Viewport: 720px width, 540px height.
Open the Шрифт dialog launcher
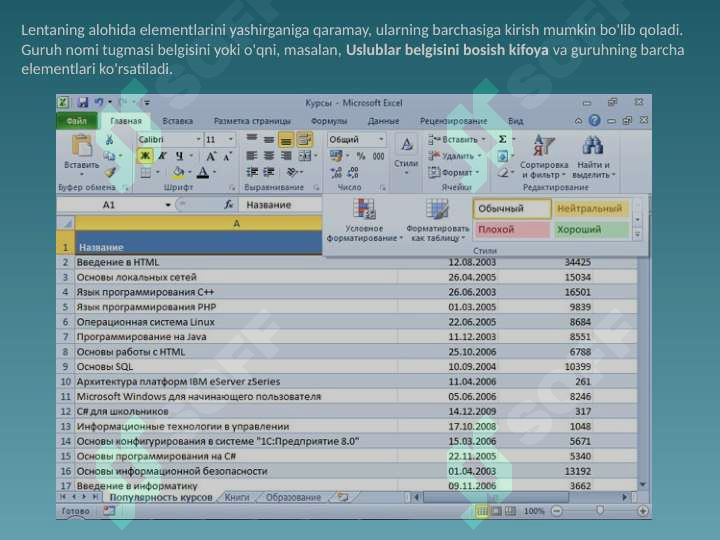click(232, 187)
